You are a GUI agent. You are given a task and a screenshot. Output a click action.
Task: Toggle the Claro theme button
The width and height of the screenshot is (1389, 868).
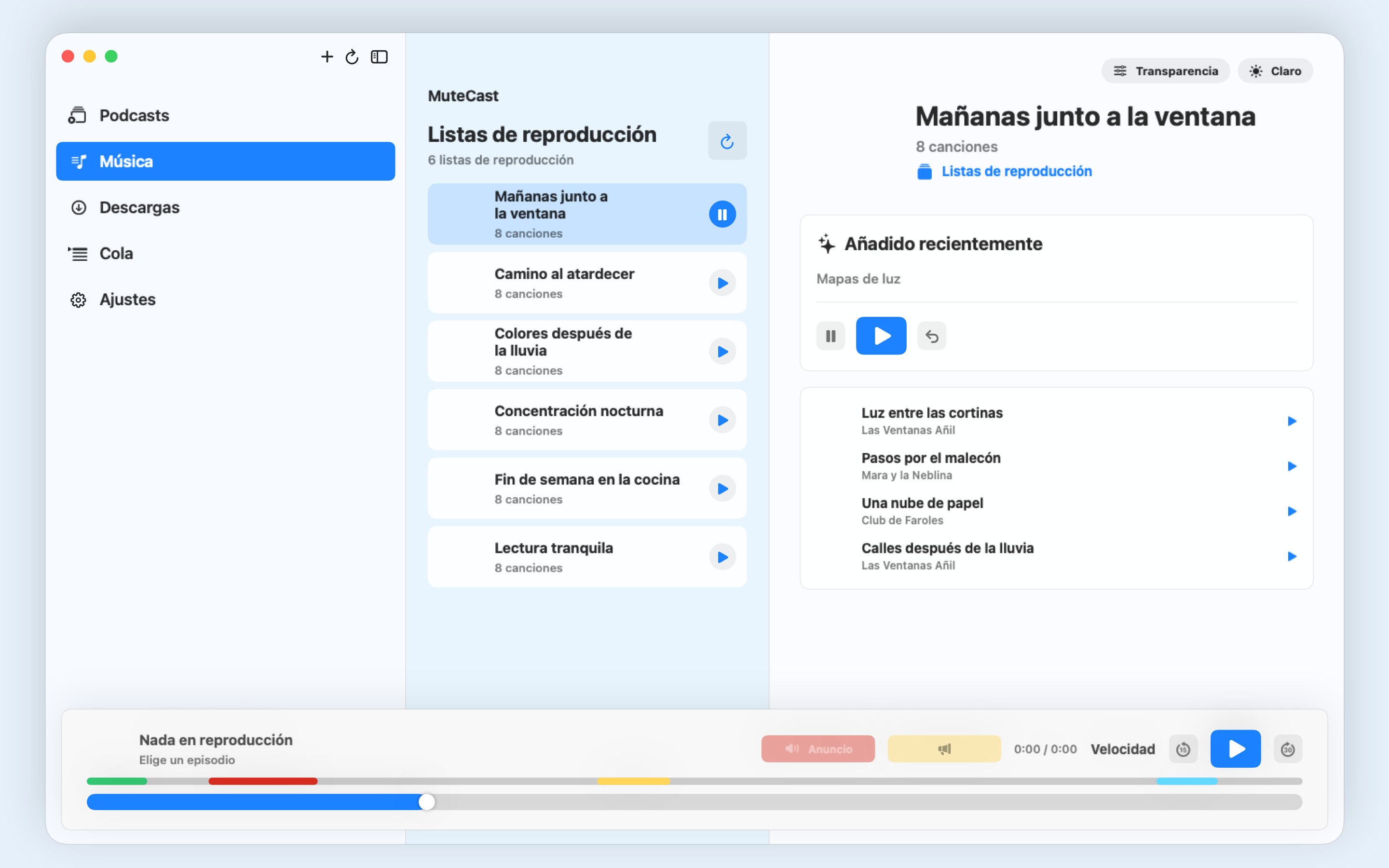point(1275,71)
